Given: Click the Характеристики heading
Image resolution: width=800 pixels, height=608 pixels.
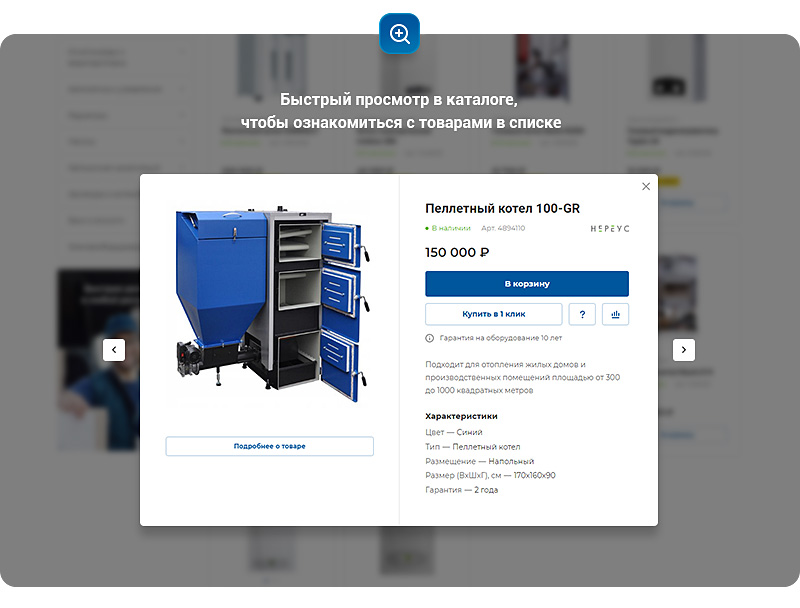Looking at the screenshot, I should (461, 416).
